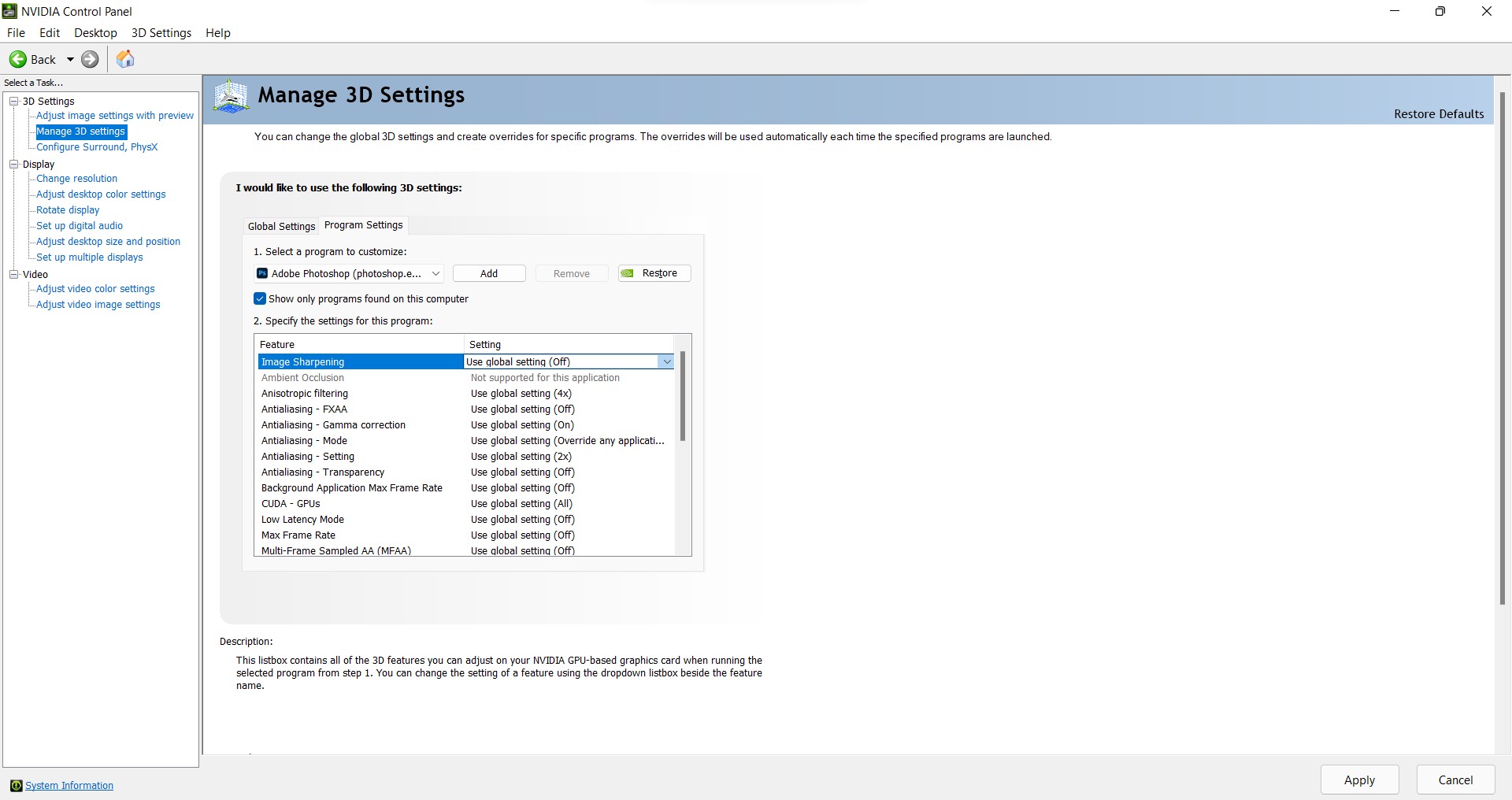Image resolution: width=1512 pixels, height=800 pixels.
Task: Select the Low Latency Mode feature row
Action: click(302, 520)
